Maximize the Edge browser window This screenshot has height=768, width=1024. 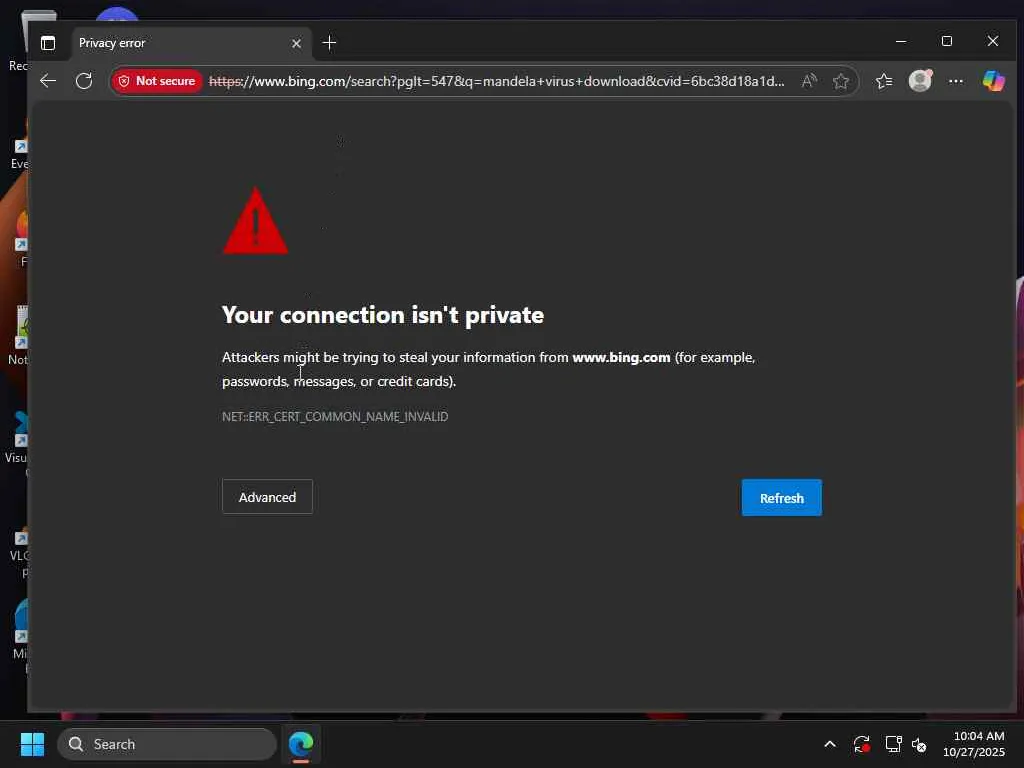pyautogui.click(x=947, y=41)
